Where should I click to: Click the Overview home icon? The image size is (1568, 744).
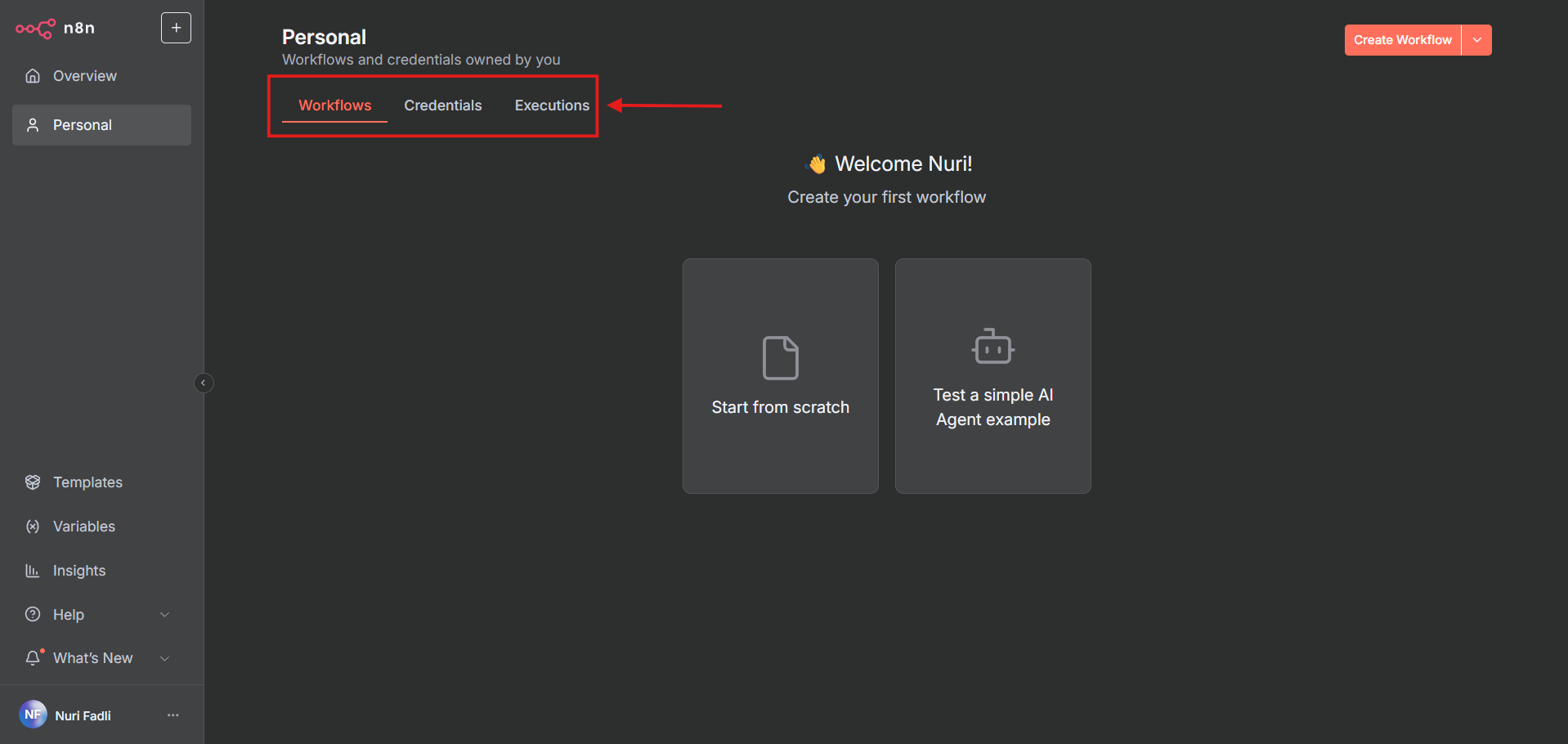click(x=33, y=76)
